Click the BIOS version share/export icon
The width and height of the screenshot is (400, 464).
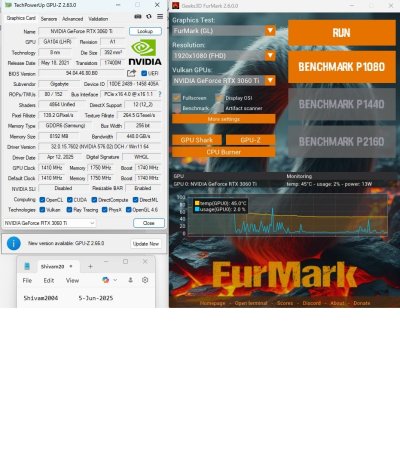[131, 73]
